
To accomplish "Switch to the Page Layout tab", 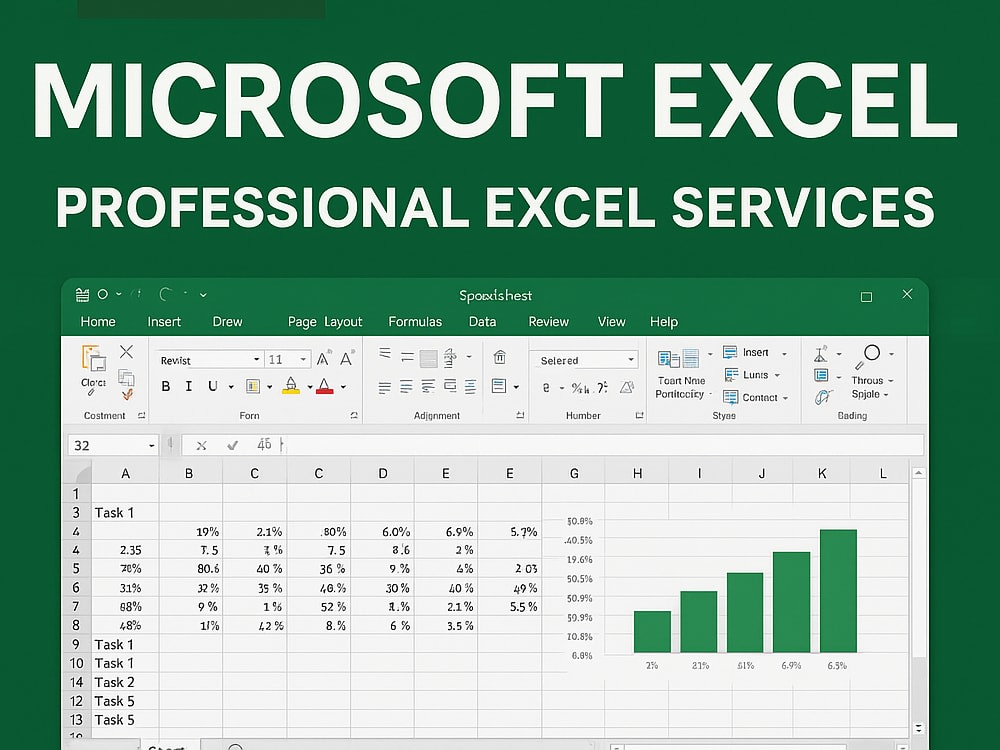I will pyautogui.click(x=325, y=322).
